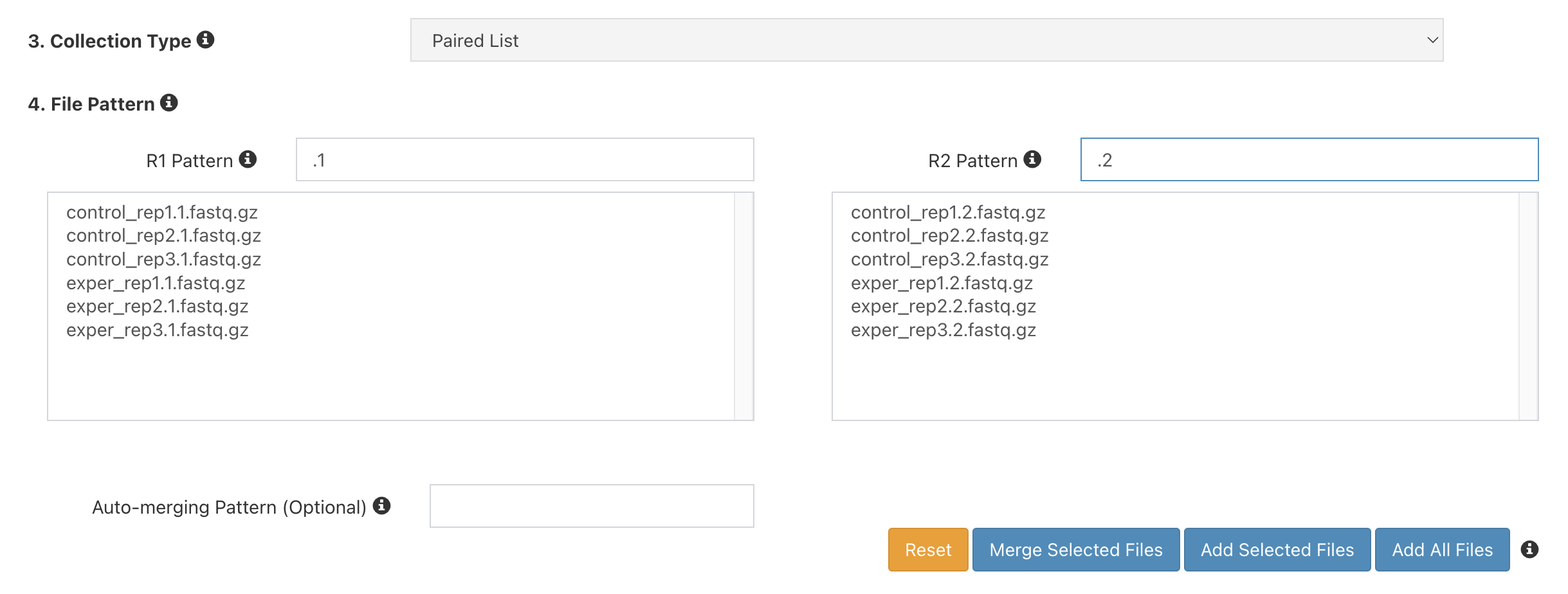
Task: Click info icon right of Add All Files
Action: pos(1529,550)
